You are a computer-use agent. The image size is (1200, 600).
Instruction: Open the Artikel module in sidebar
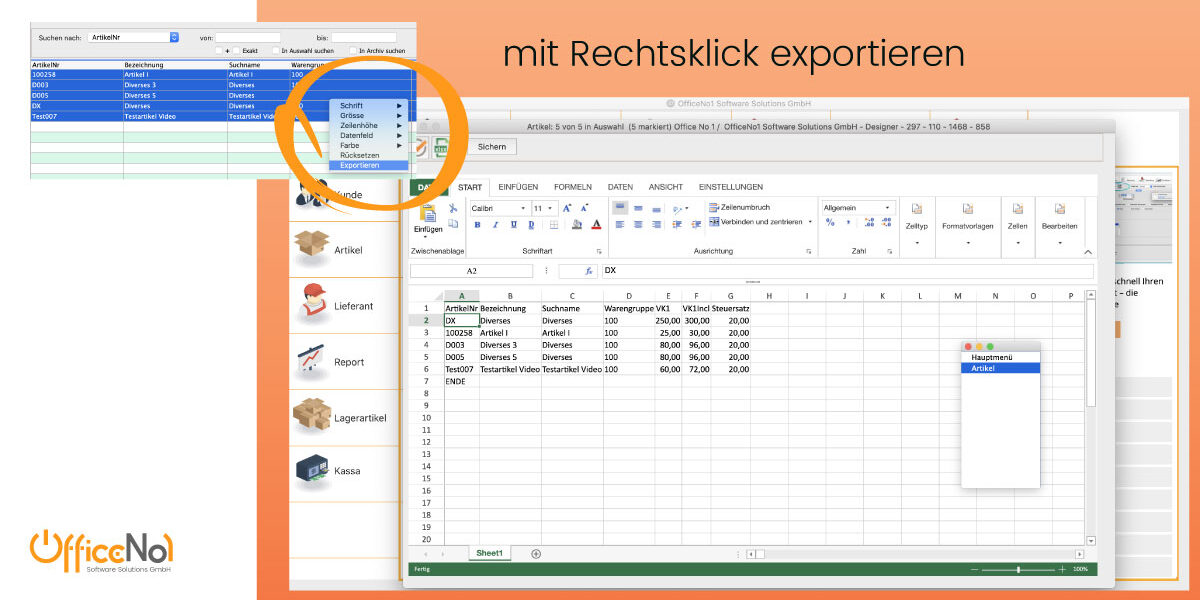[347, 249]
